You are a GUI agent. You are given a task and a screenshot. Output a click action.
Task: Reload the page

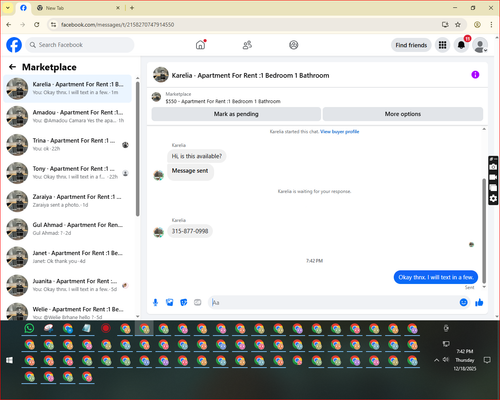(x=37, y=24)
